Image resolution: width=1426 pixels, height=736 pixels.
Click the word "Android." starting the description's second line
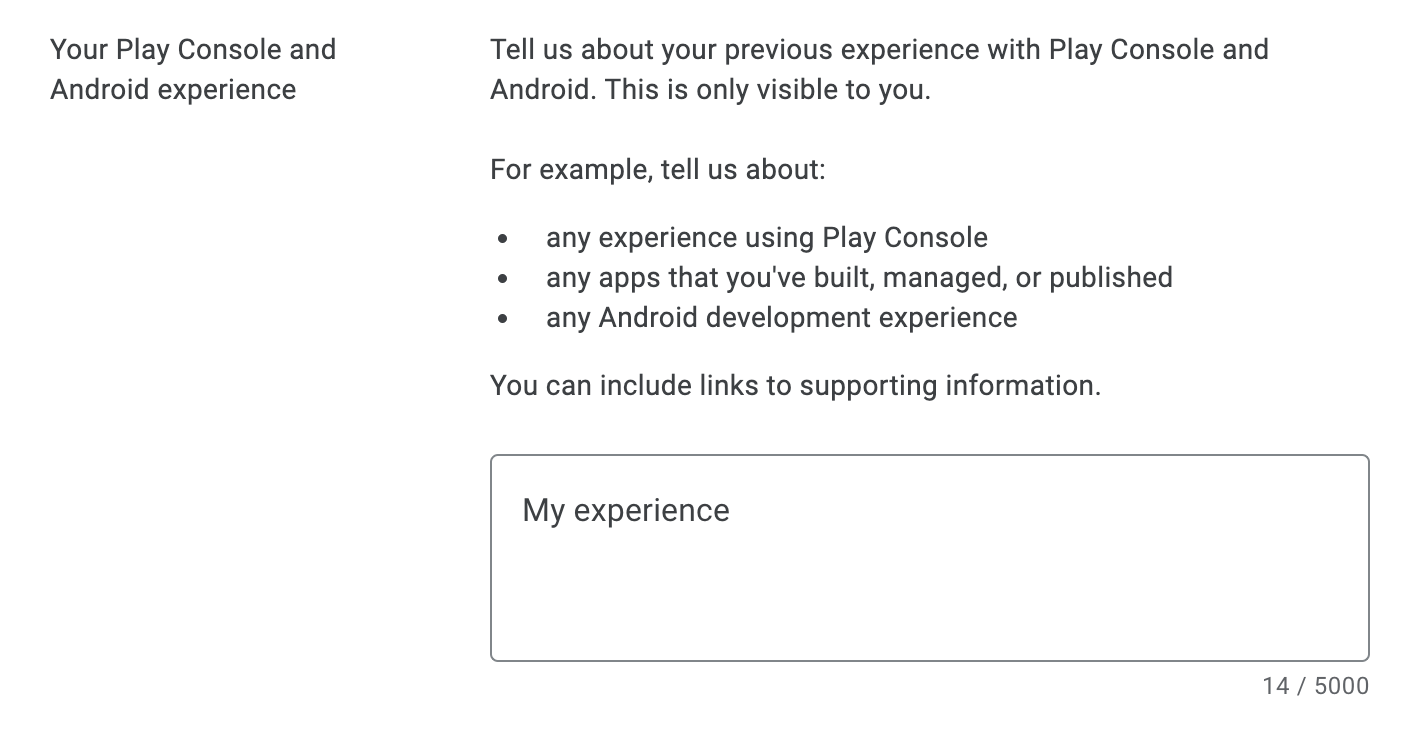540,90
